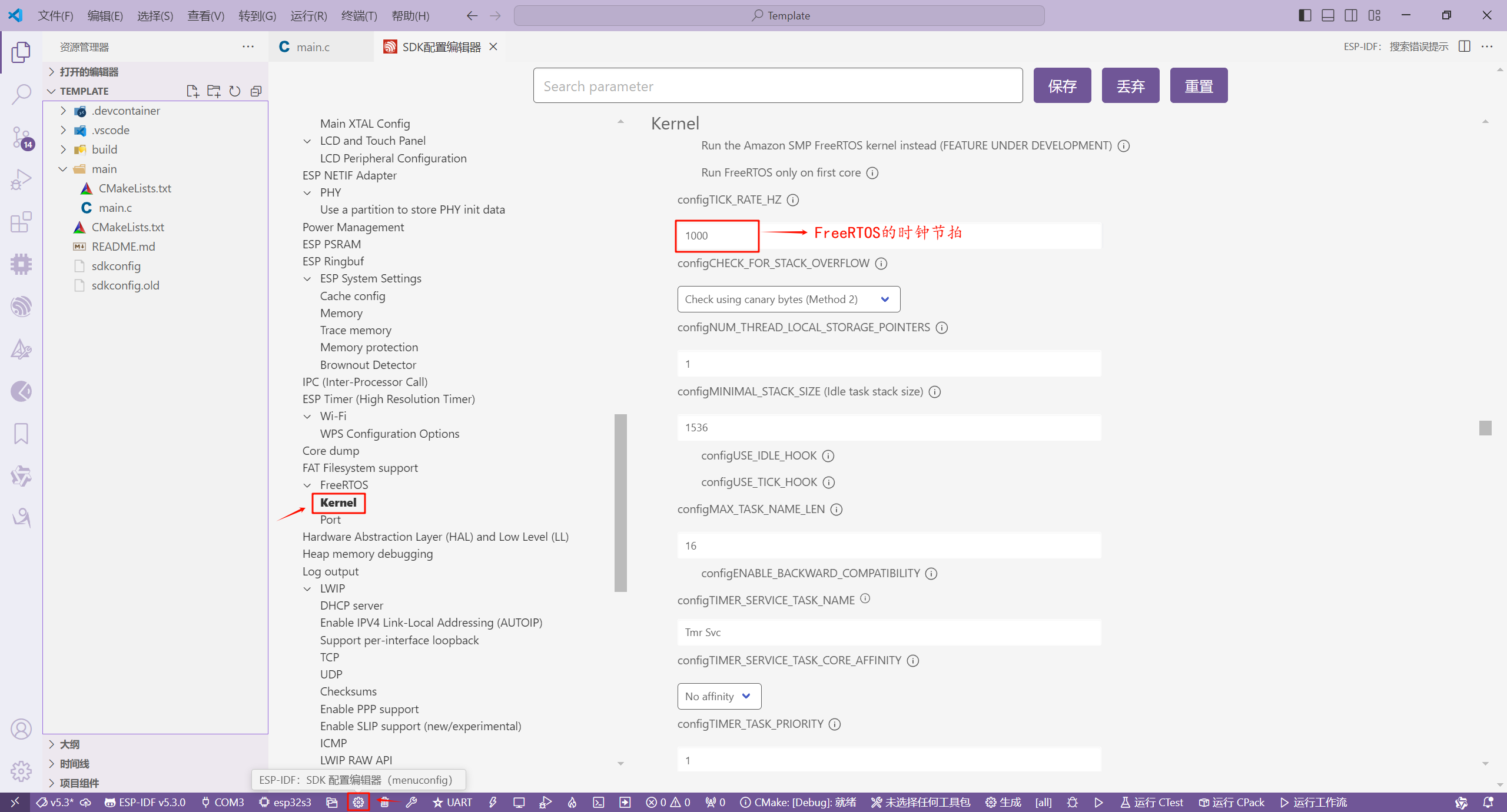Viewport: 1507px width, 812px height.
Task: Click the flash device lightning icon
Action: [493, 802]
